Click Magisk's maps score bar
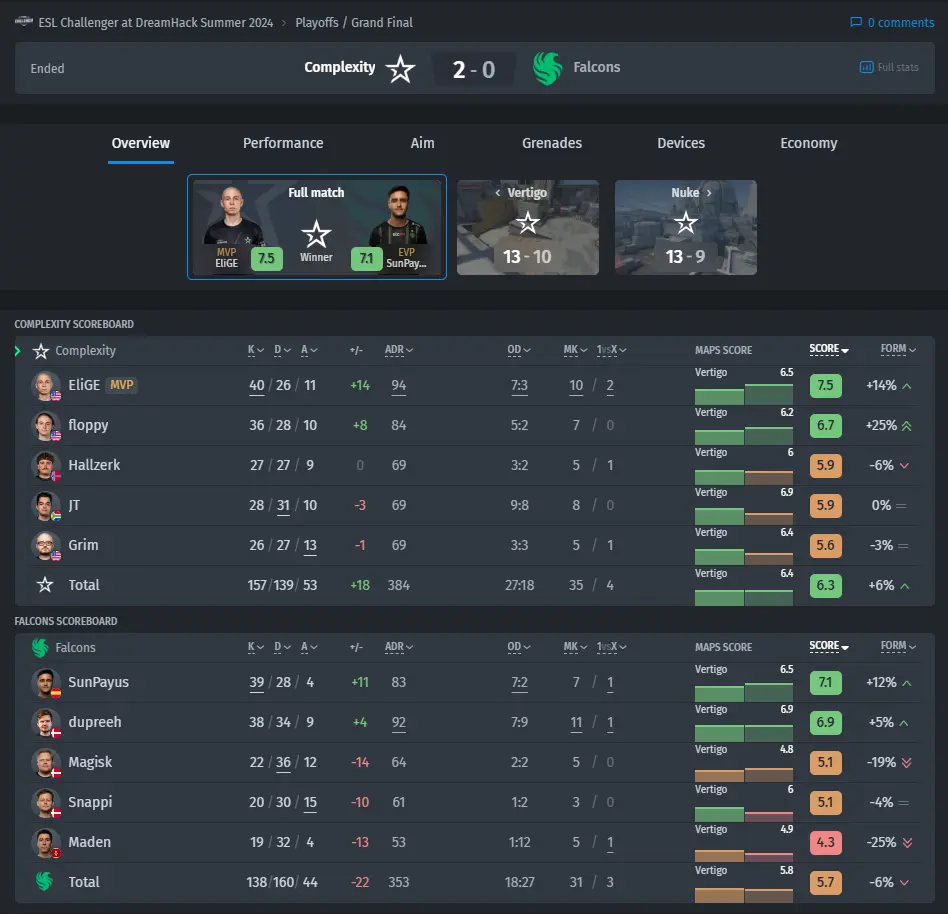The image size is (948, 914). pyautogui.click(x=744, y=773)
